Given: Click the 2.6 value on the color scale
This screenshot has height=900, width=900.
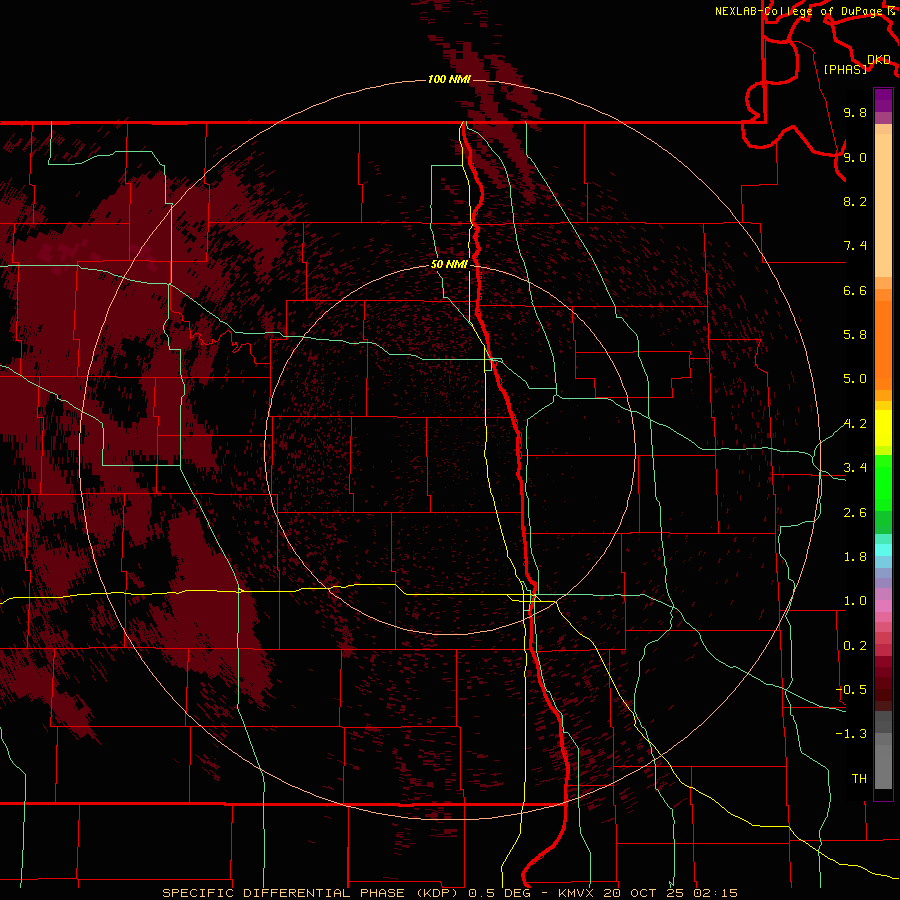Looking at the screenshot, I should (855, 513).
